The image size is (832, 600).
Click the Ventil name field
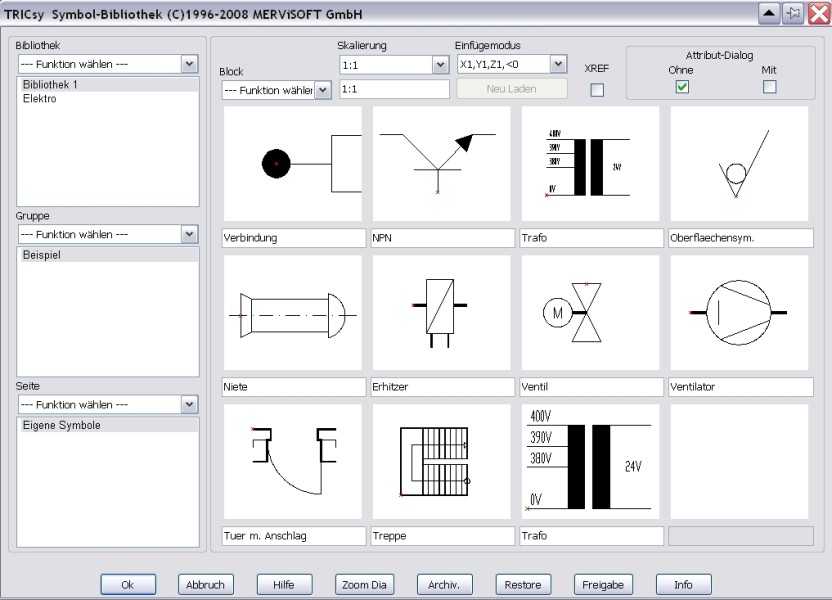592,387
